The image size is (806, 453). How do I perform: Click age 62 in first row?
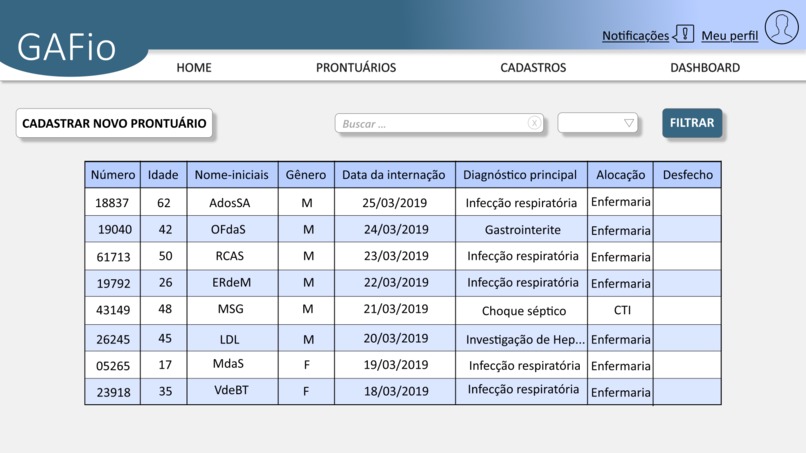click(x=163, y=203)
